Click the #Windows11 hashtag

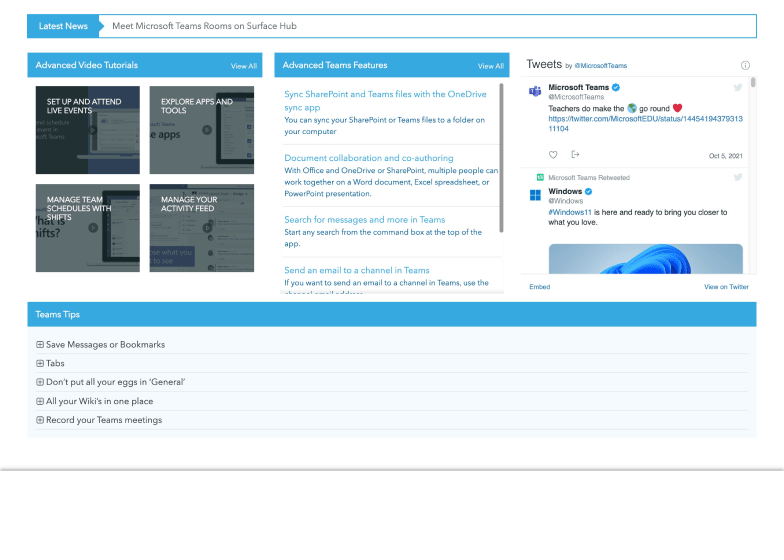tap(570, 212)
